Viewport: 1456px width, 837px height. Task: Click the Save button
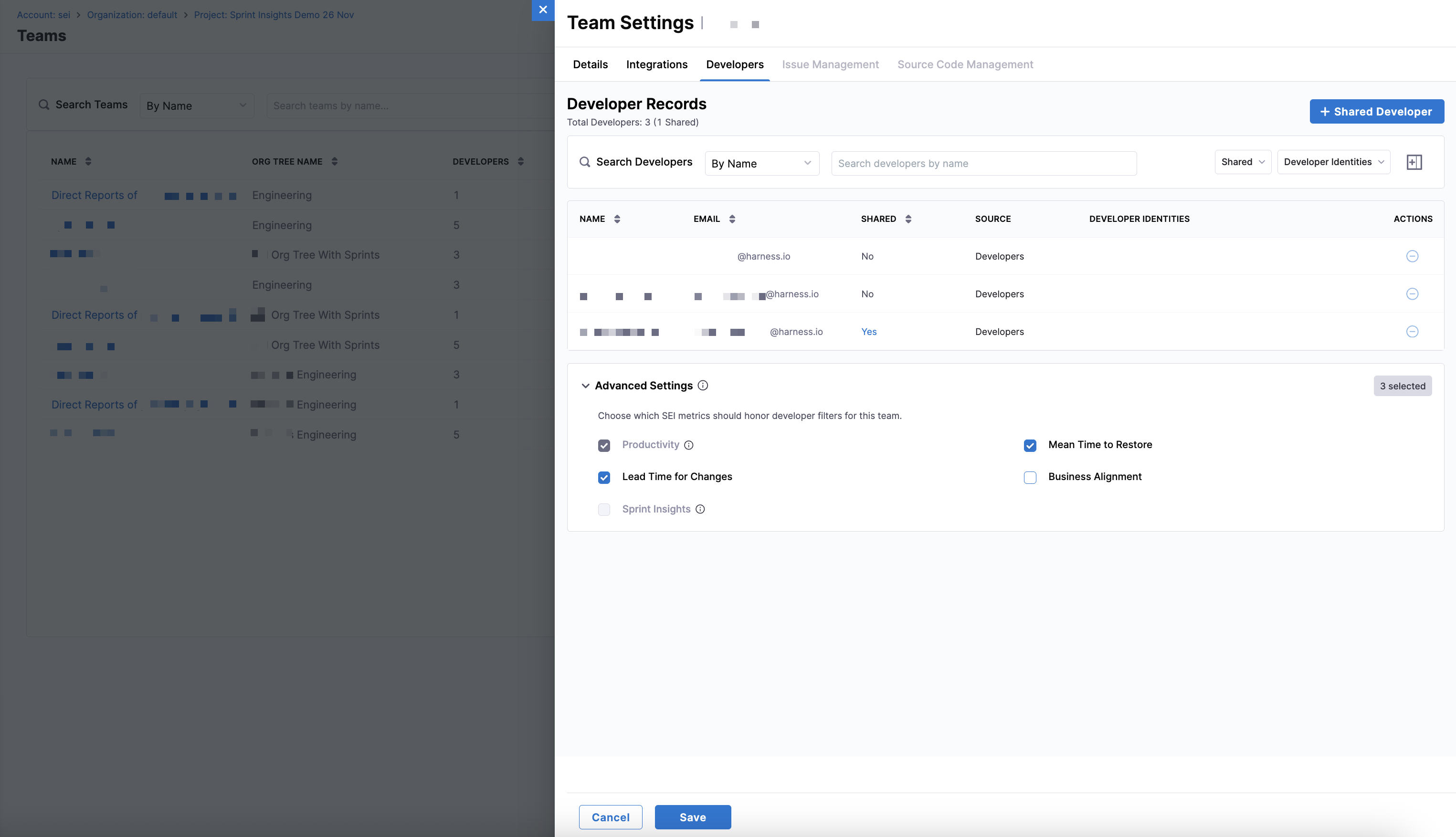click(692, 817)
